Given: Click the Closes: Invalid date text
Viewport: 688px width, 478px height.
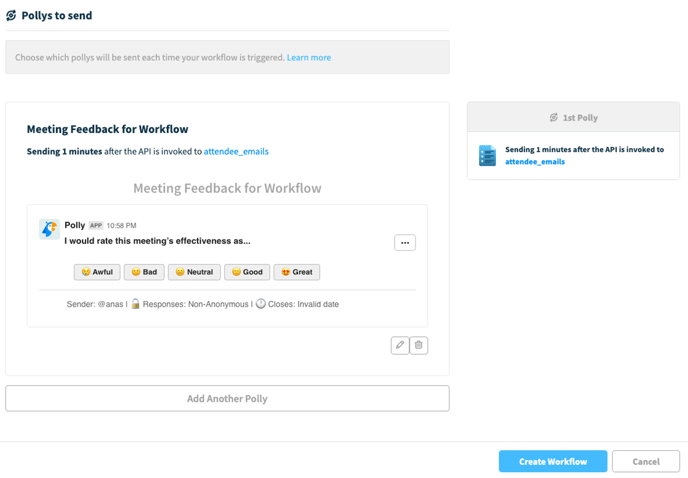Looking at the screenshot, I should (304, 304).
